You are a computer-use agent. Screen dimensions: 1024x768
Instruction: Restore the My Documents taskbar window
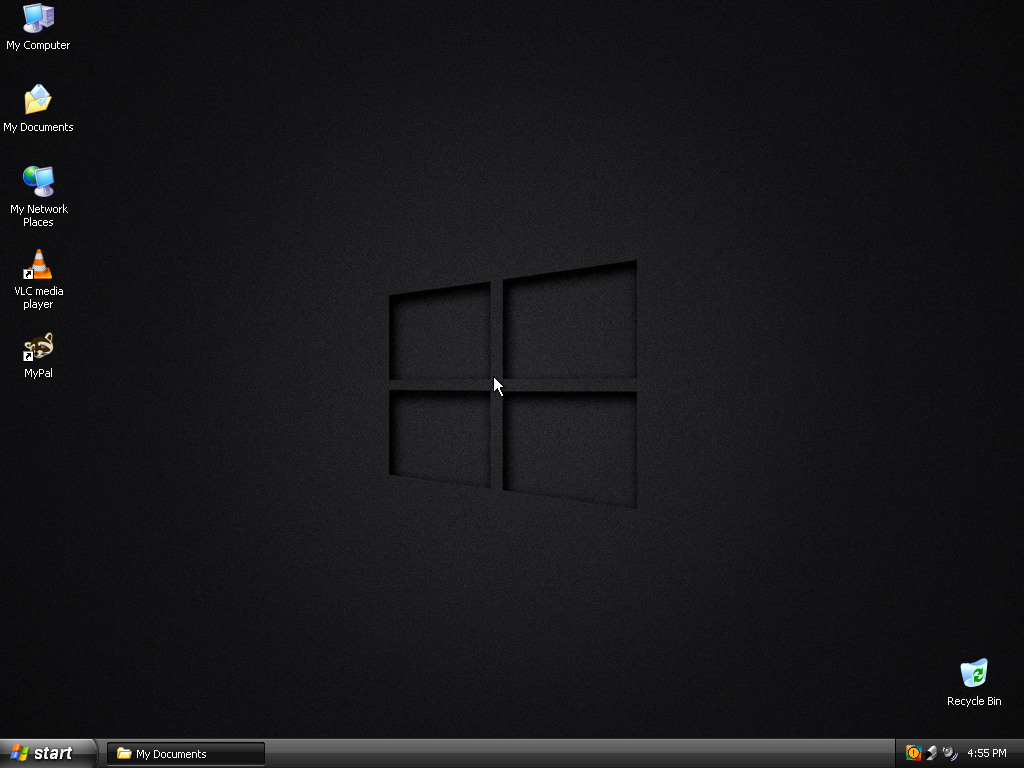click(x=186, y=754)
